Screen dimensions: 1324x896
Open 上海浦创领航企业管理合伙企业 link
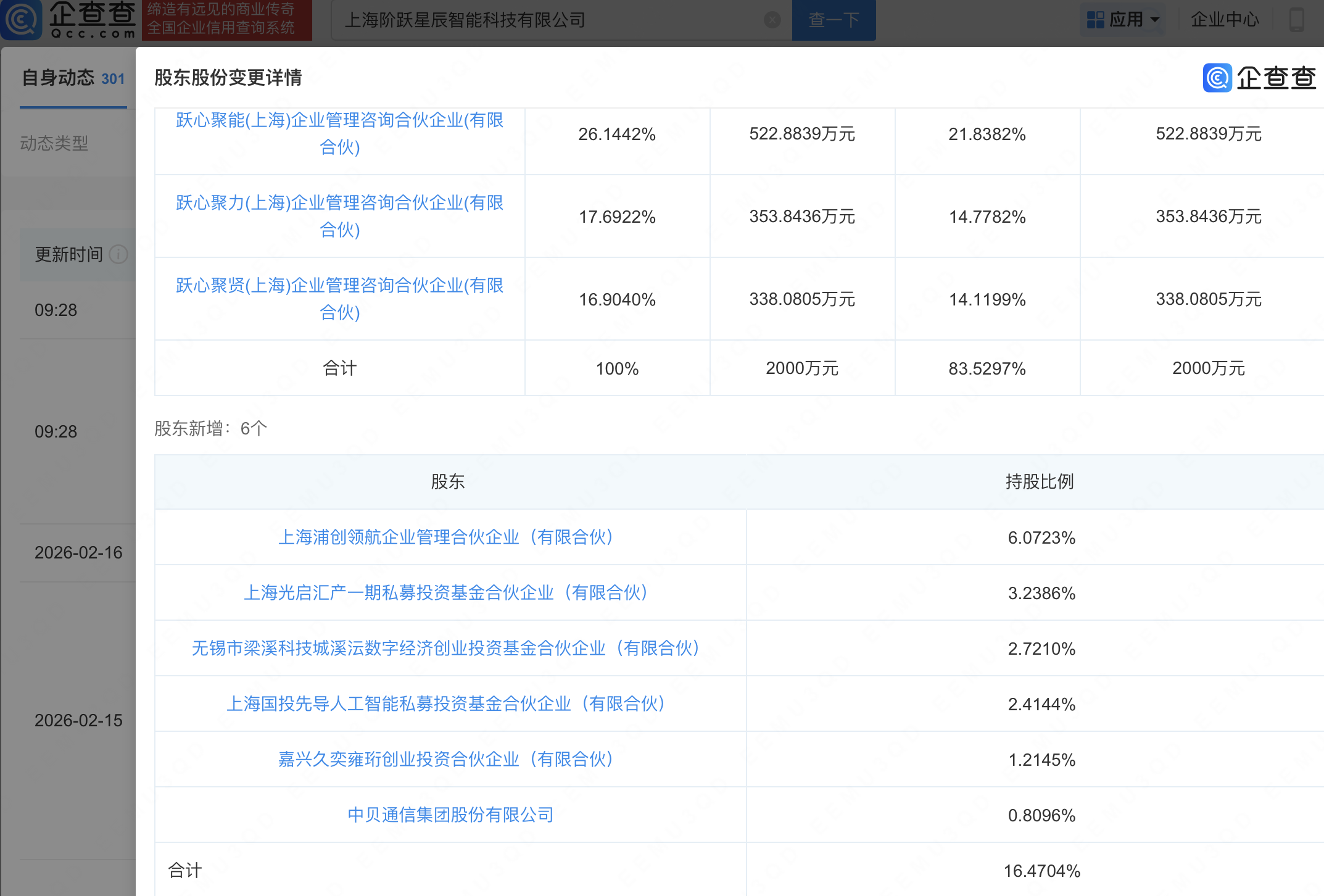pyautogui.click(x=447, y=537)
